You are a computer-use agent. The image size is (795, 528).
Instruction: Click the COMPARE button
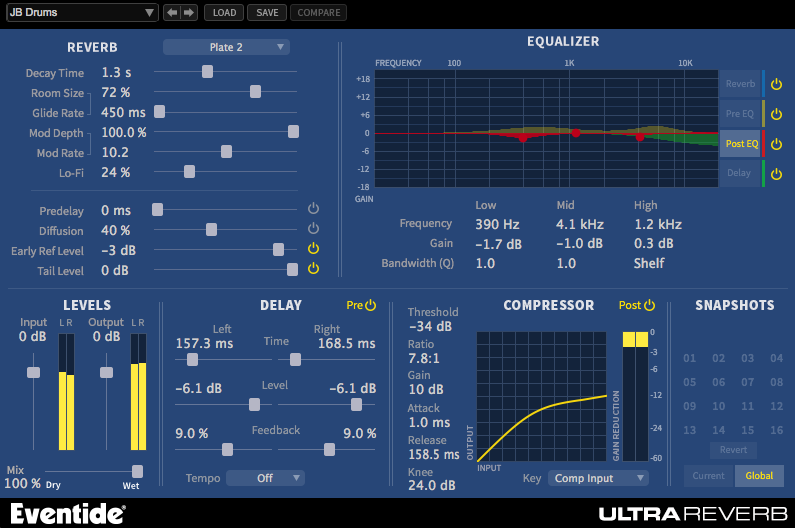click(x=318, y=12)
